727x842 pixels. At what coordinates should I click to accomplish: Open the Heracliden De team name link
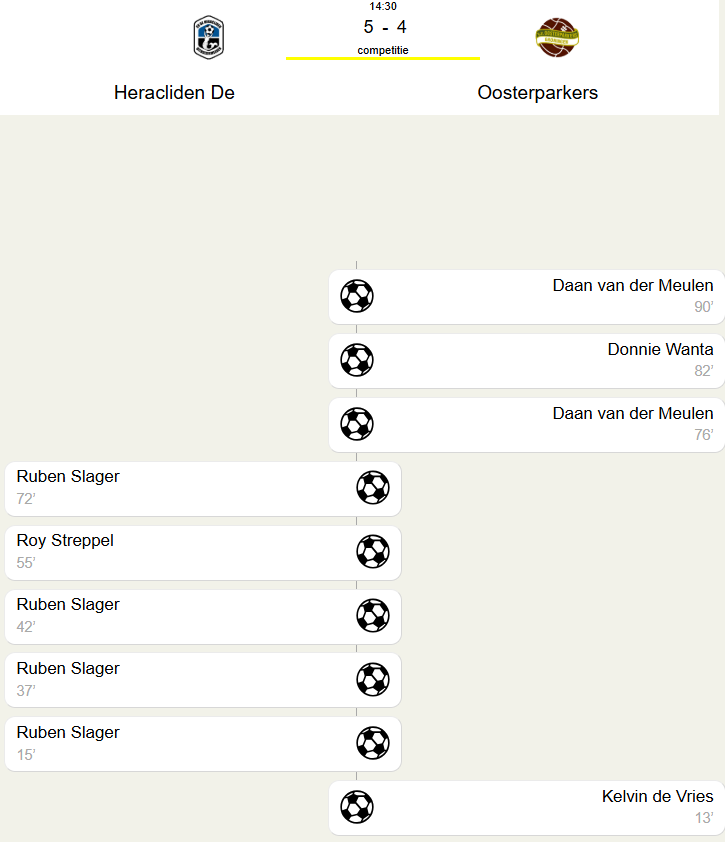[x=174, y=93]
